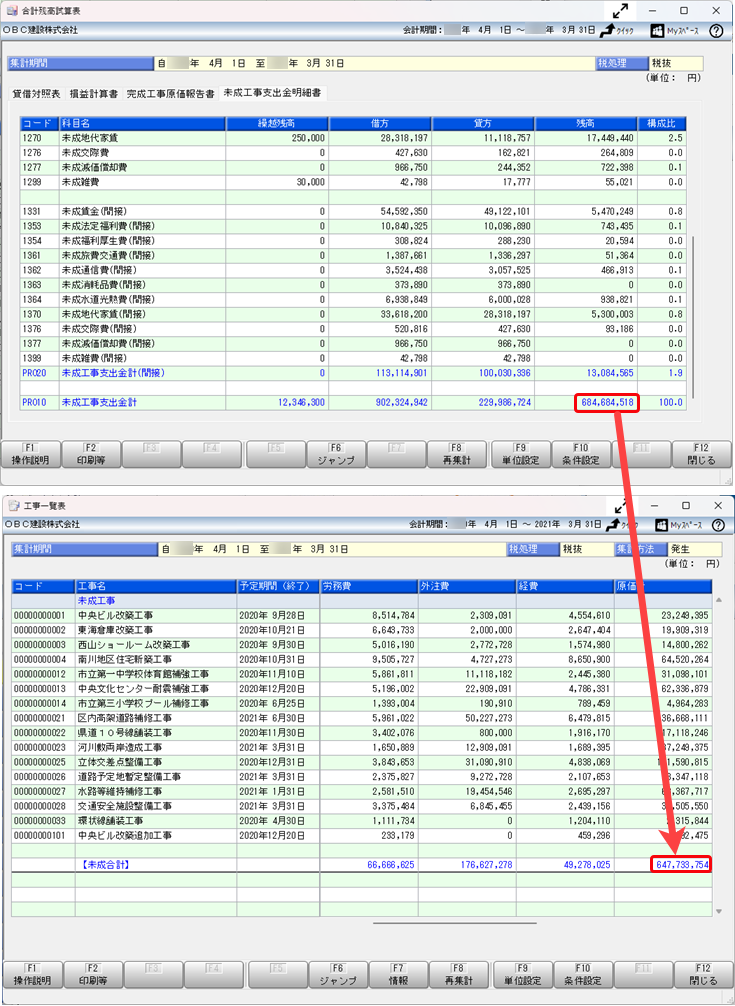Click 科目名 column header

(x=142, y=123)
